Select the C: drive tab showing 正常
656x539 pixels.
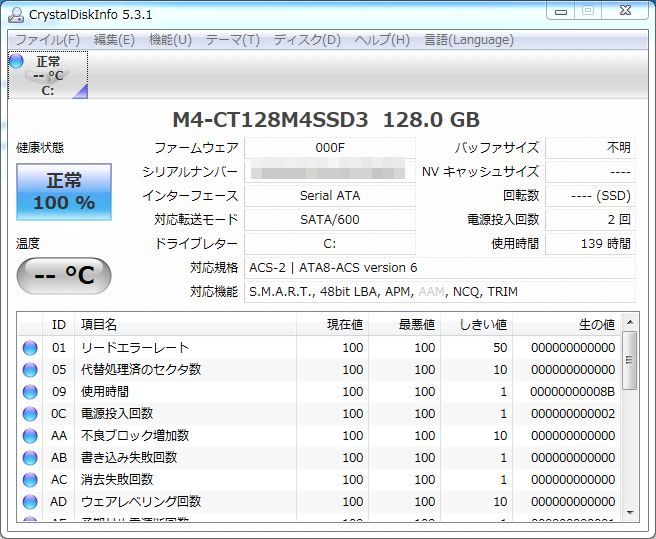[x=48, y=75]
